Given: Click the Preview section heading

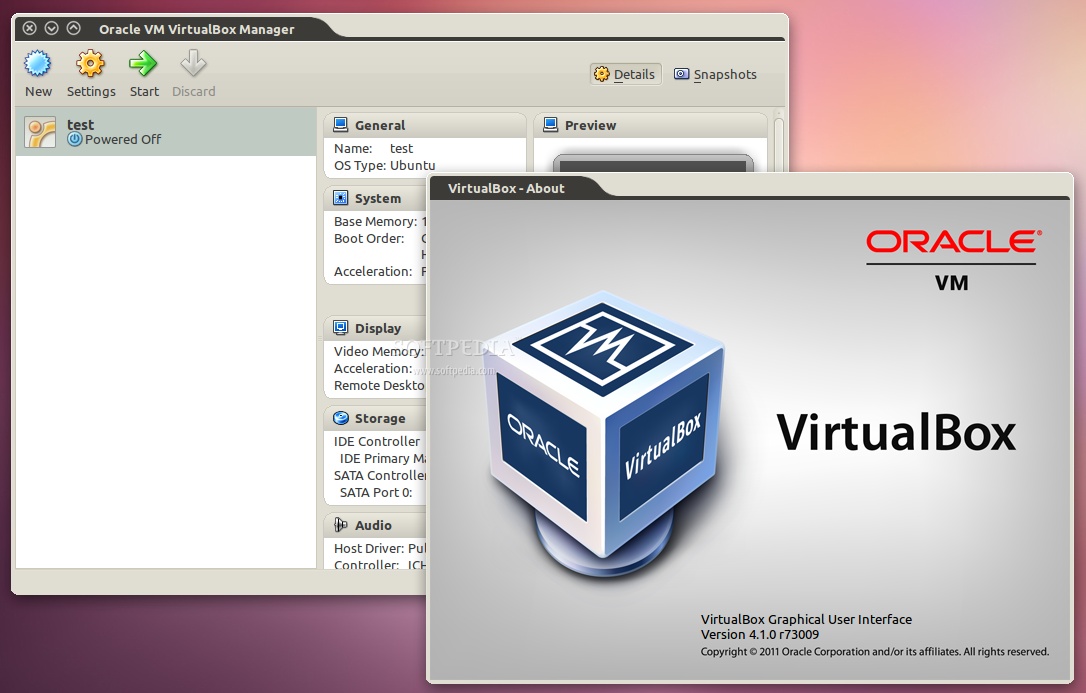Looking at the screenshot, I should [590, 125].
